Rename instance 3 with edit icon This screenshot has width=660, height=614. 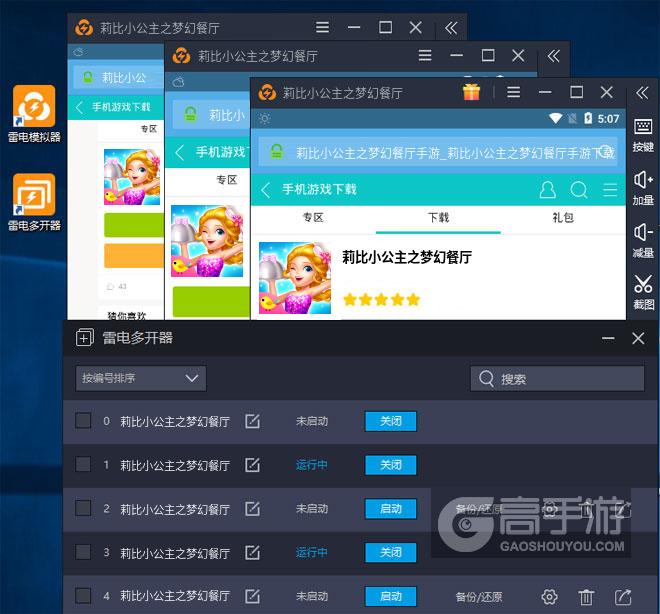click(252, 552)
